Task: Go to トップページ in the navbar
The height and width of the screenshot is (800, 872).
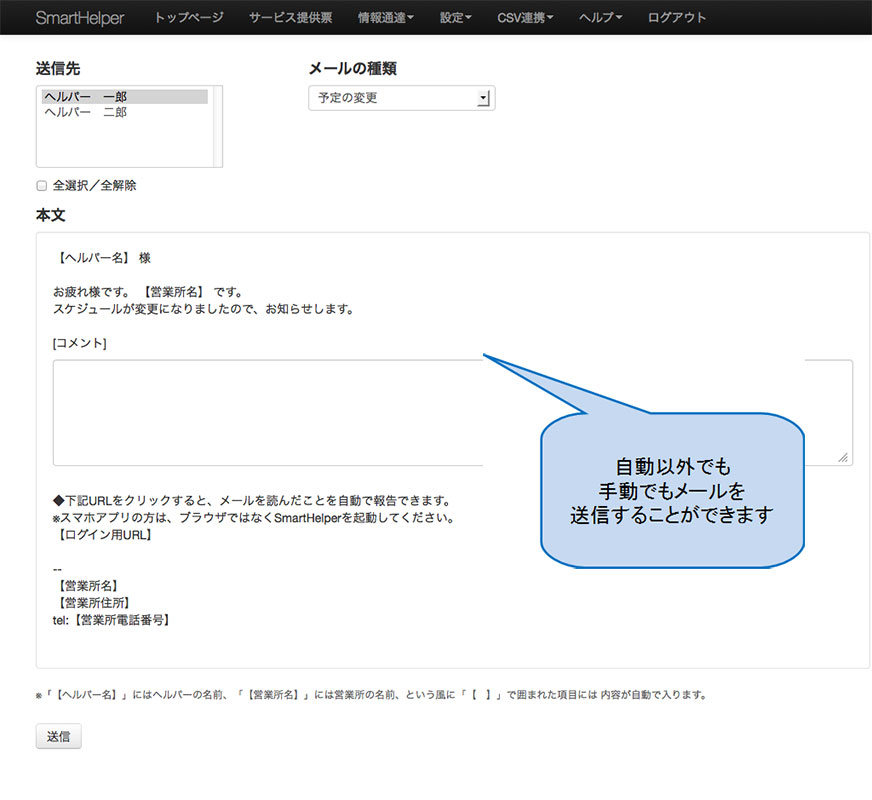Action: (189, 18)
